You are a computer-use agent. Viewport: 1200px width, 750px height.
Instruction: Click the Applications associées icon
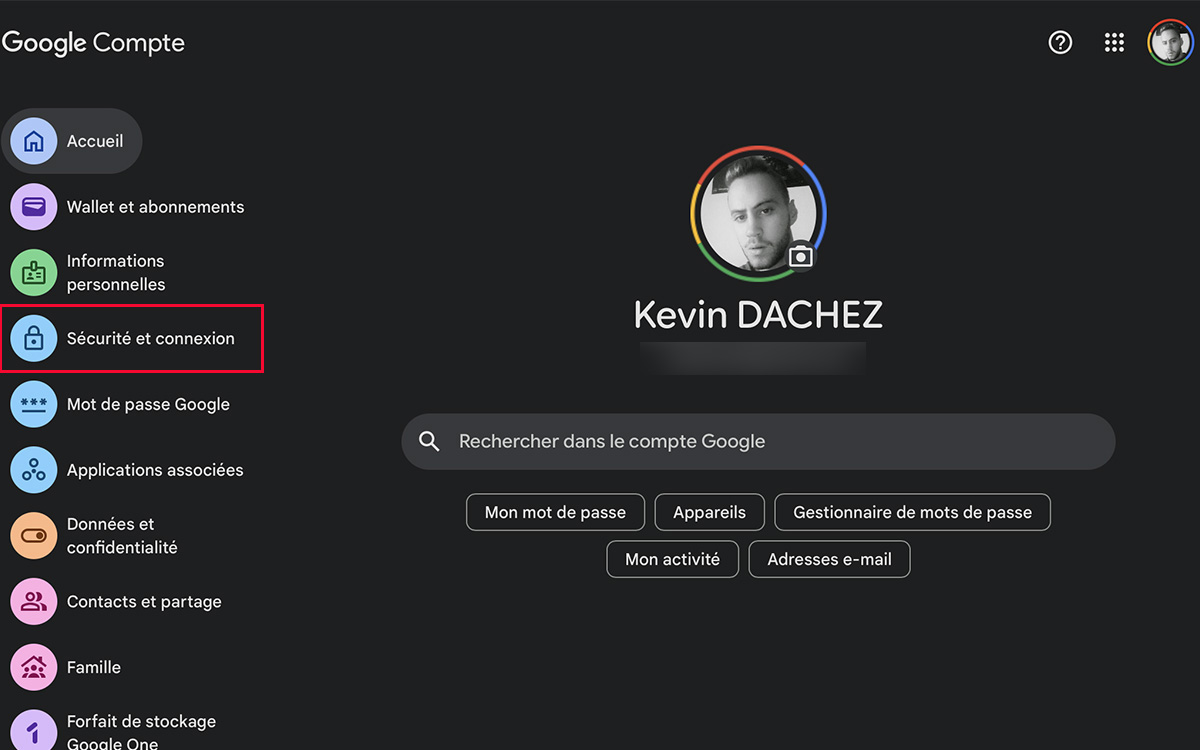[x=34, y=470]
